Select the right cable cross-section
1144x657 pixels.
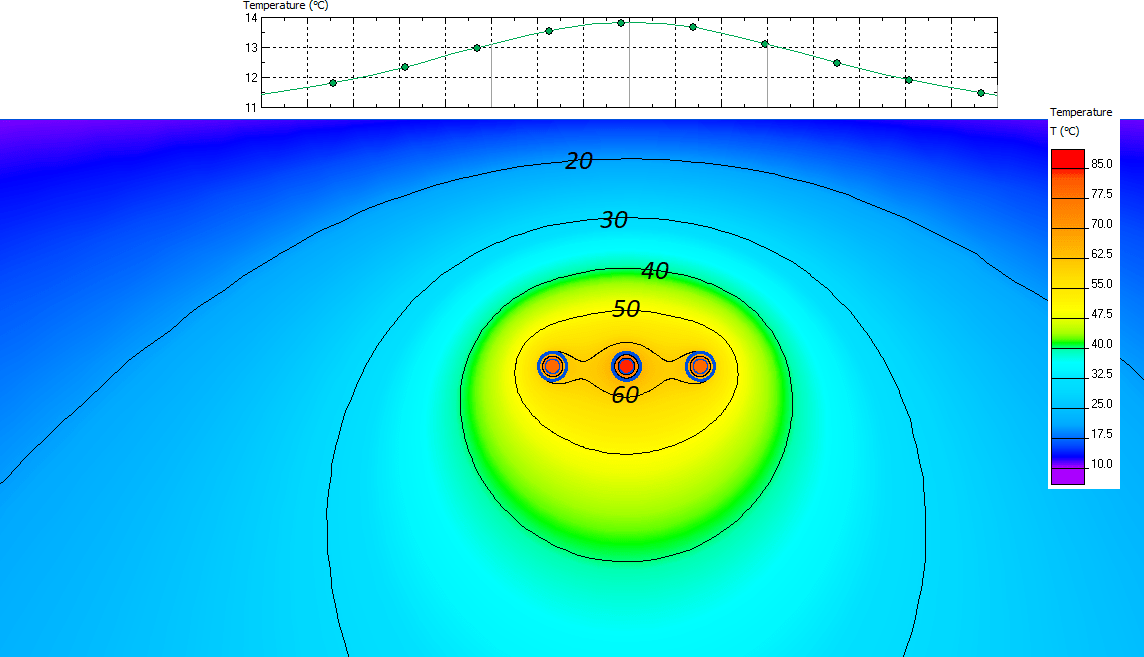699,367
